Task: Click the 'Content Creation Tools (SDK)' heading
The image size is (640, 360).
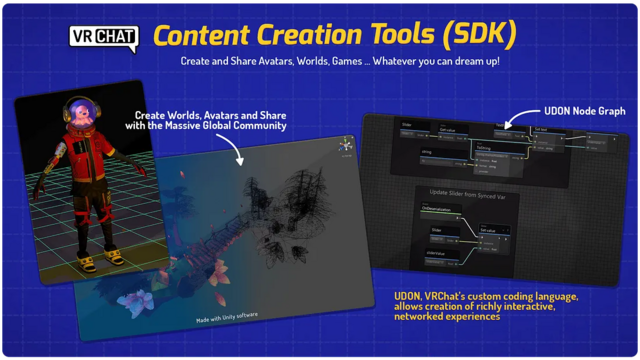Action: (335, 35)
